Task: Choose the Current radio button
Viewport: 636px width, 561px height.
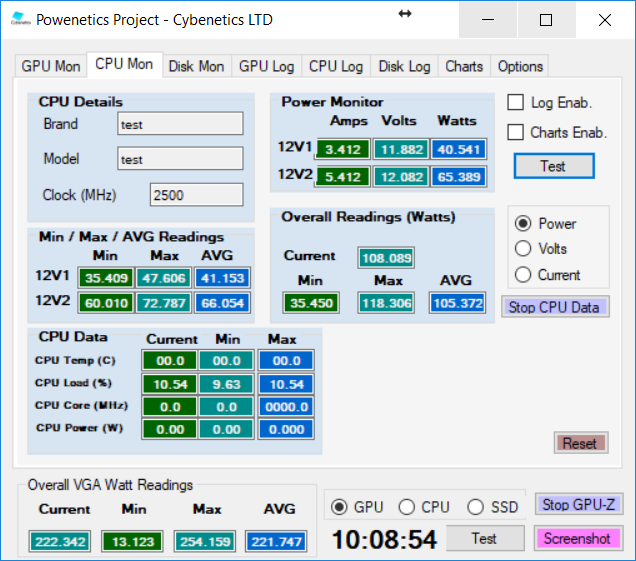Action: [523, 275]
